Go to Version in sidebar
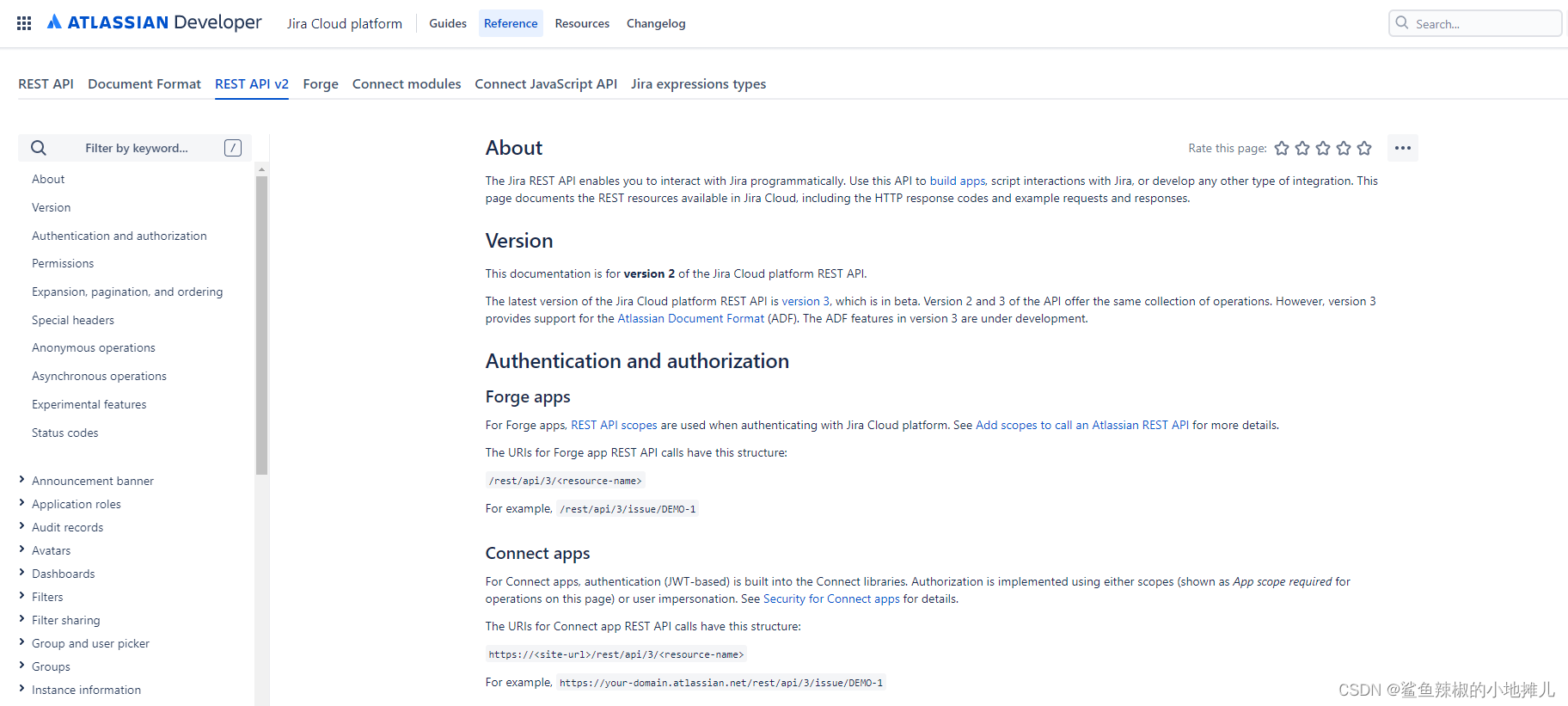Image resolution: width=1568 pixels, height=706 pixels. click(x=51, y=207)
